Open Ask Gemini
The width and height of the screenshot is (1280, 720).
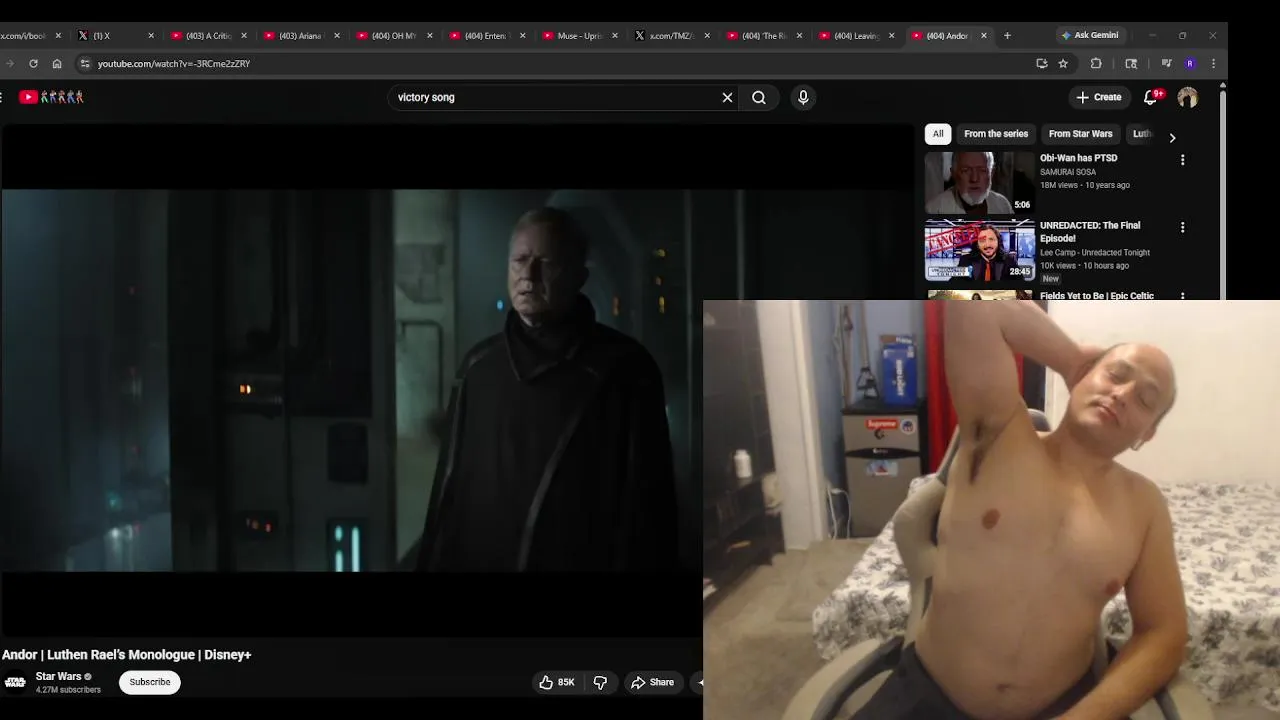point(1090,35)
